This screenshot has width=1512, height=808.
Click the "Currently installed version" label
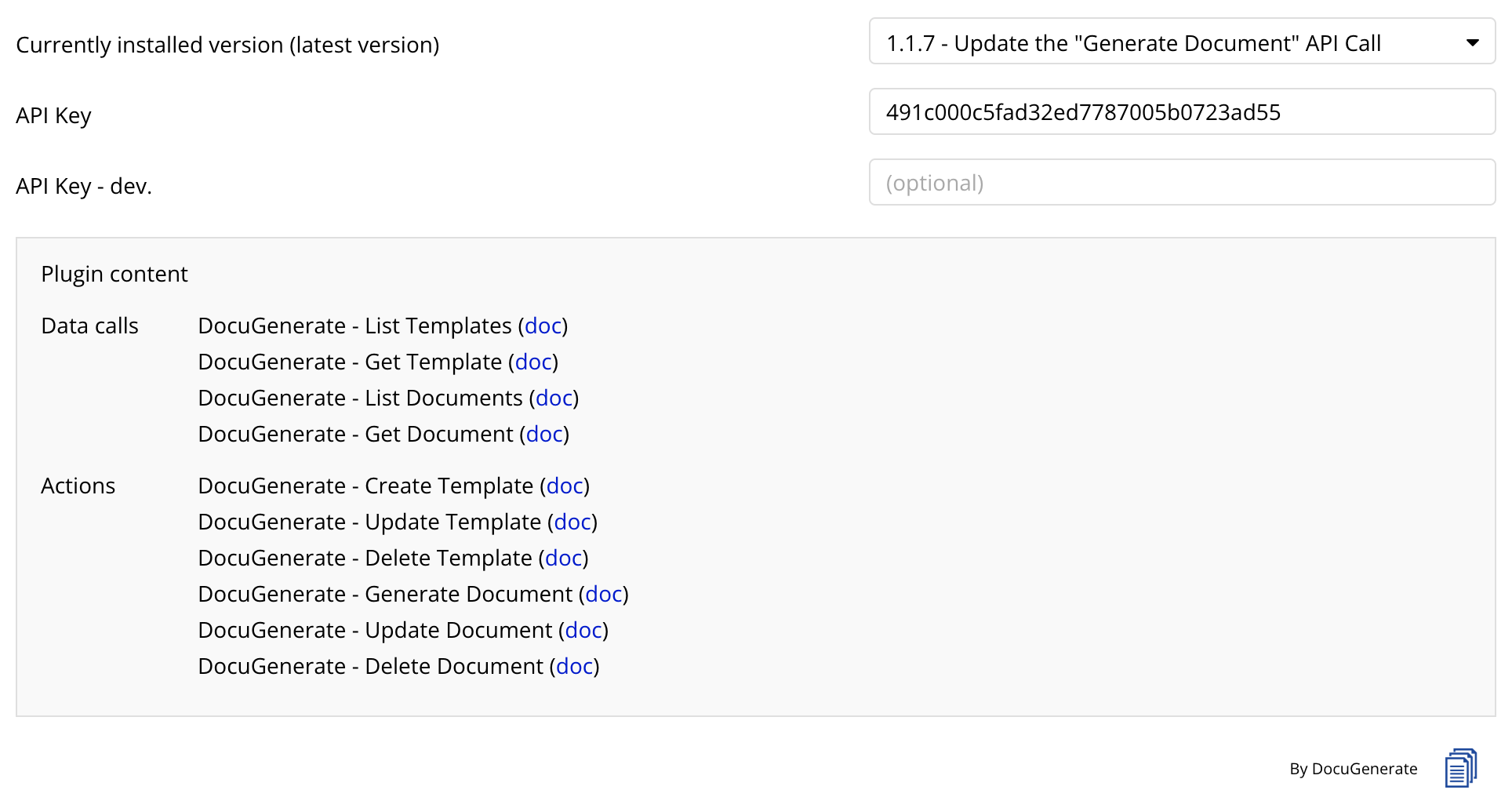[x=227, y=45]
